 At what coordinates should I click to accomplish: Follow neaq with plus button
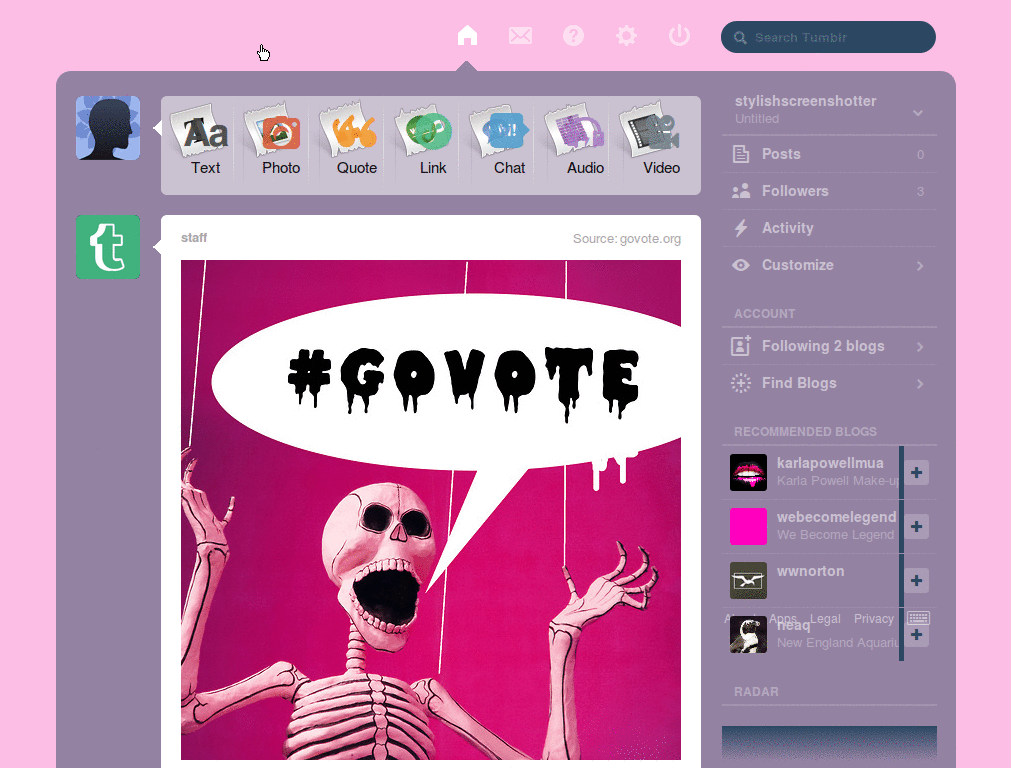(916, 635)
